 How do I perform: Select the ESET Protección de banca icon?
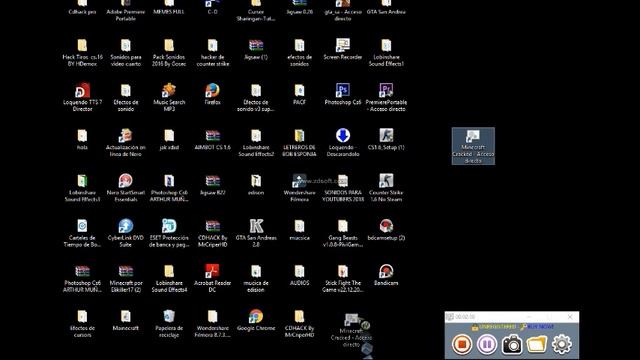point(169,233)
